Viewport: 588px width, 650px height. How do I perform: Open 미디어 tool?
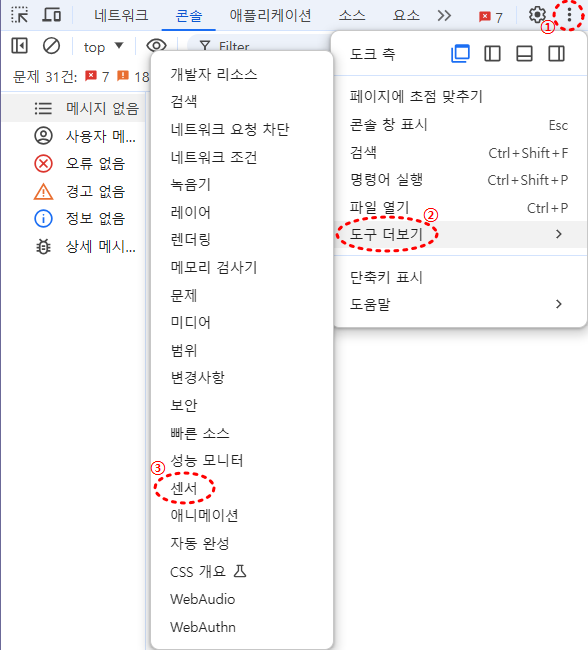242,323
